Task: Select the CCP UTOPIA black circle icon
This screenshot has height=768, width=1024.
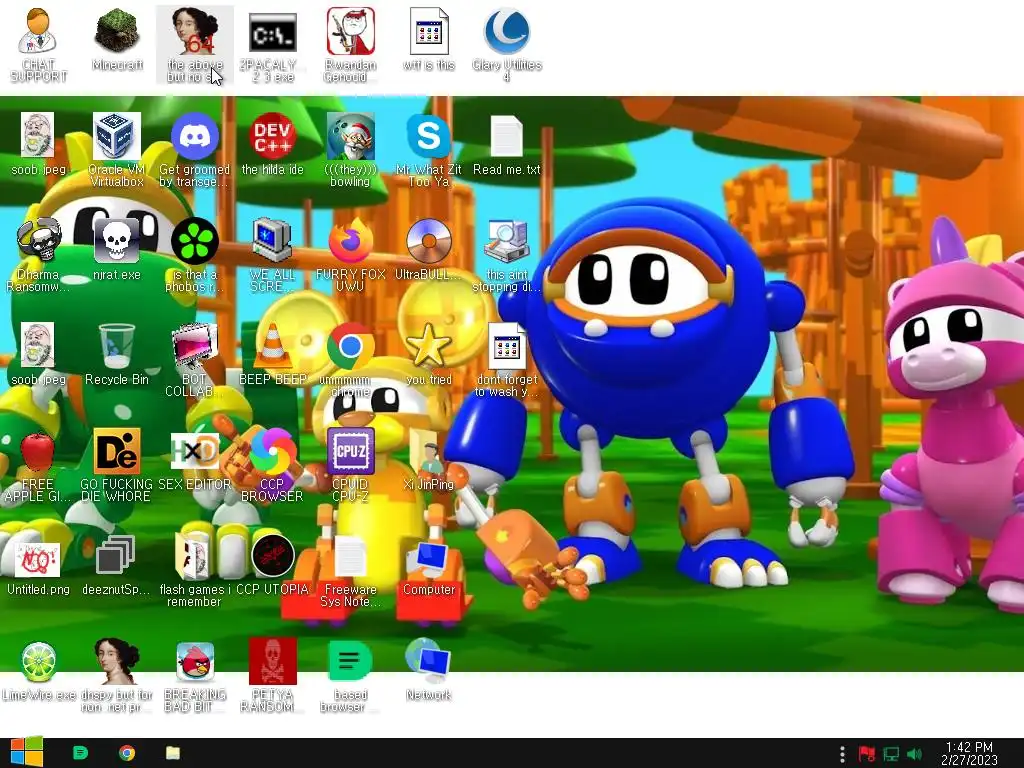Action: [273, 556]
